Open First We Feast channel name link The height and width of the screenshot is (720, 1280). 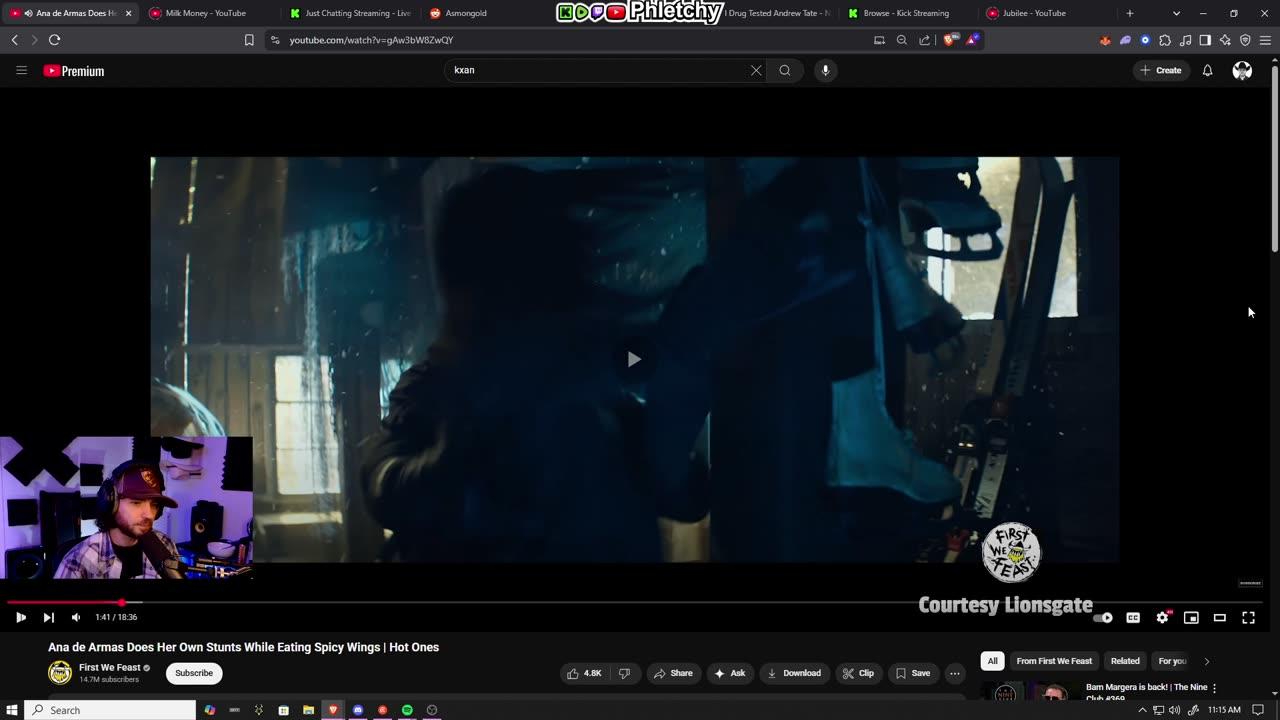tap(110, 667)
